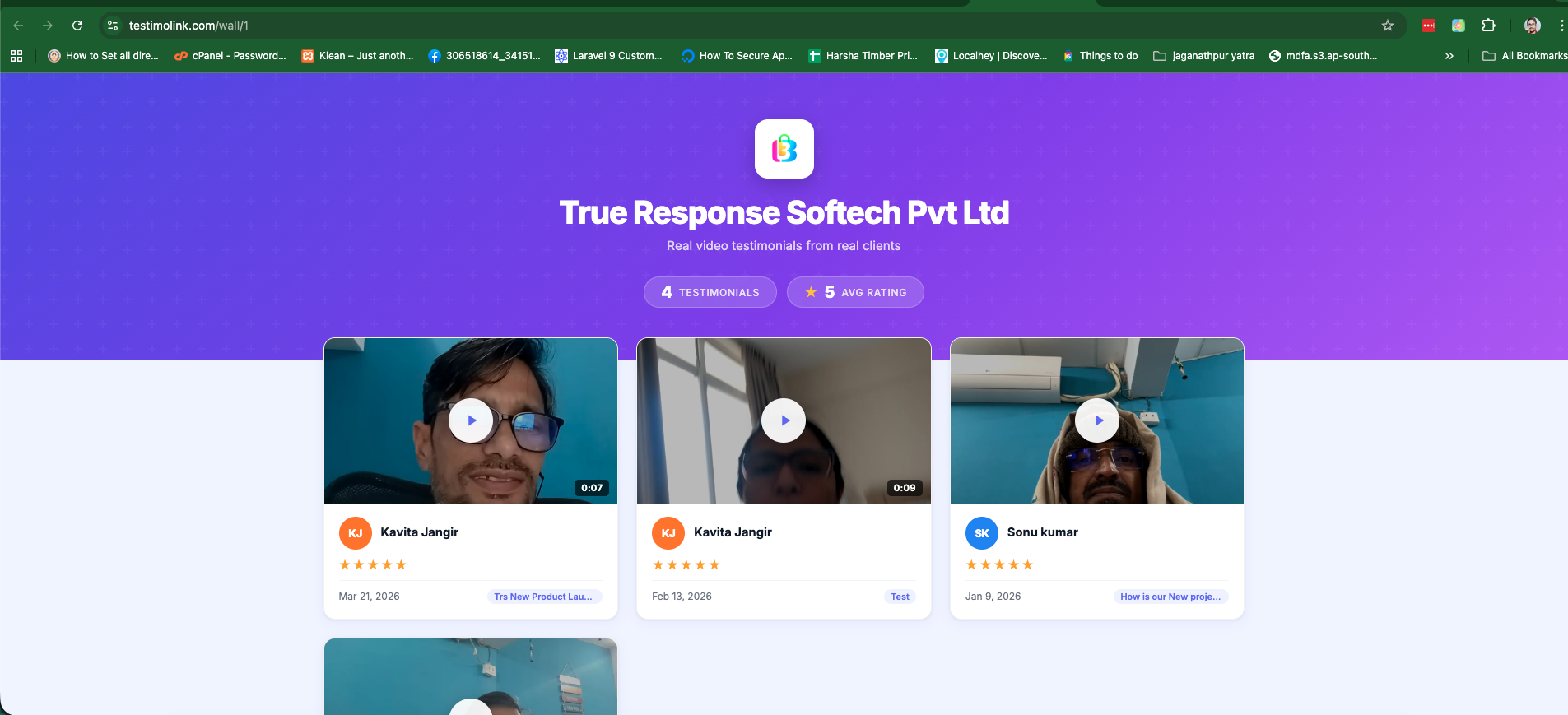Click the 5 Avg Rating badge
1568x715 pixels.
pos(855,292)
